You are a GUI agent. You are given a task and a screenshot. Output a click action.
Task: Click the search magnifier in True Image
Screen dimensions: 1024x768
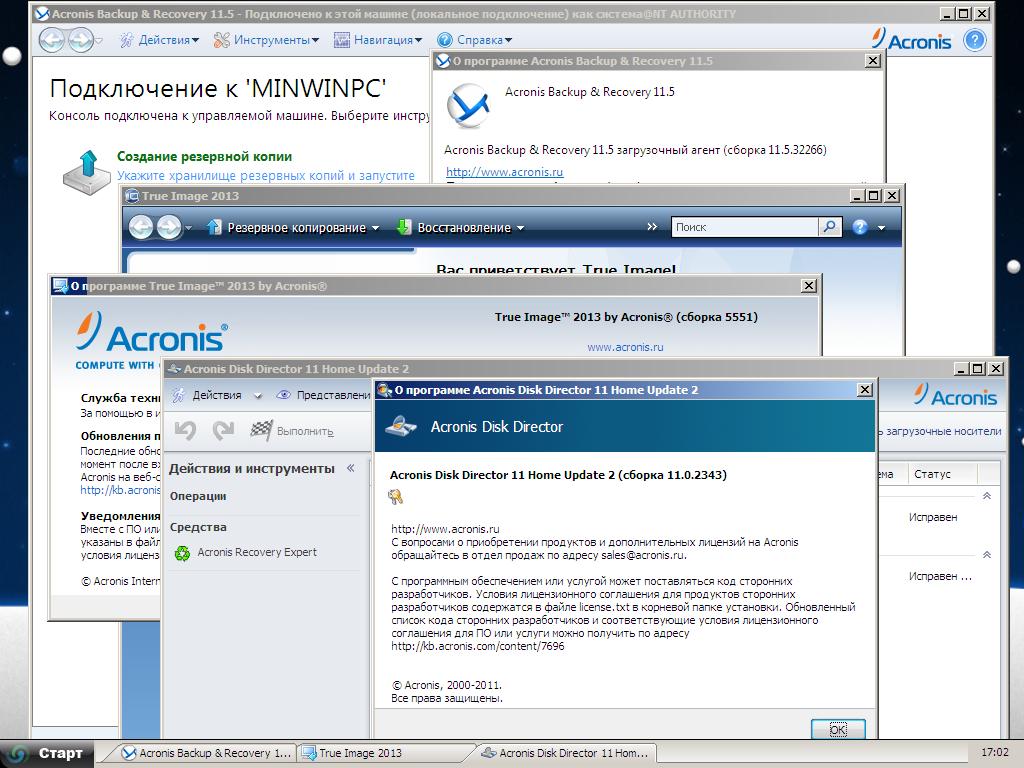click(830, 227)
